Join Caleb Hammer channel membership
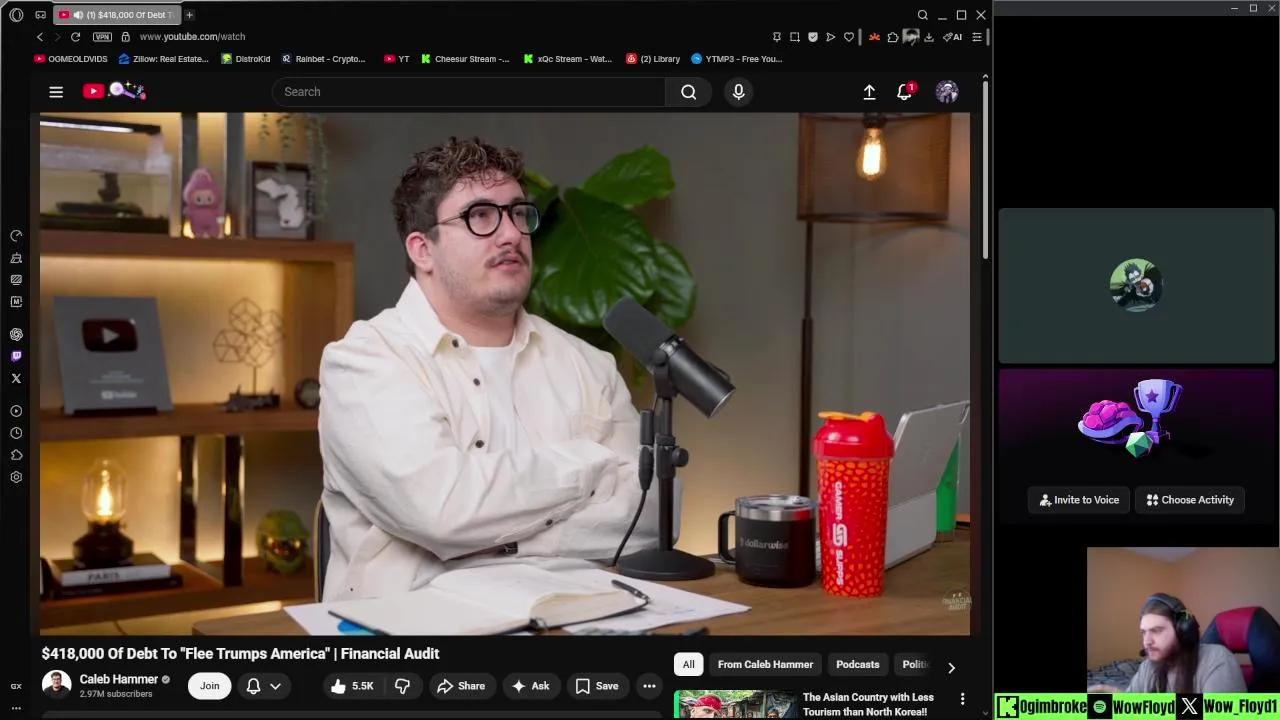Screen dimensions: 1280x720 [x=209, y=686]
